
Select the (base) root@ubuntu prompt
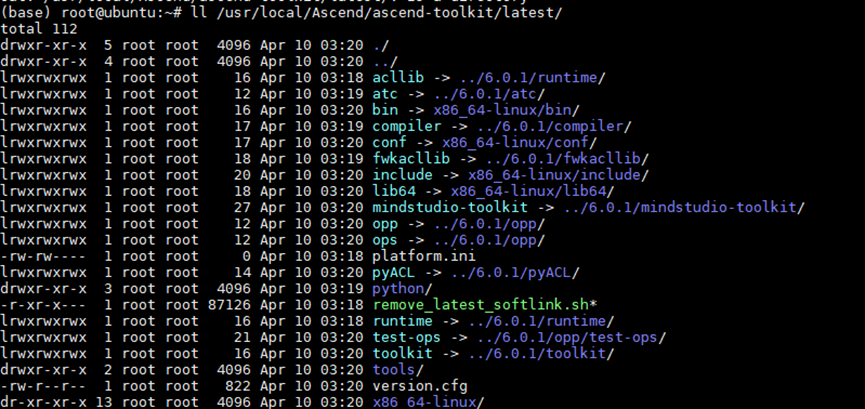tap(92, 12)
